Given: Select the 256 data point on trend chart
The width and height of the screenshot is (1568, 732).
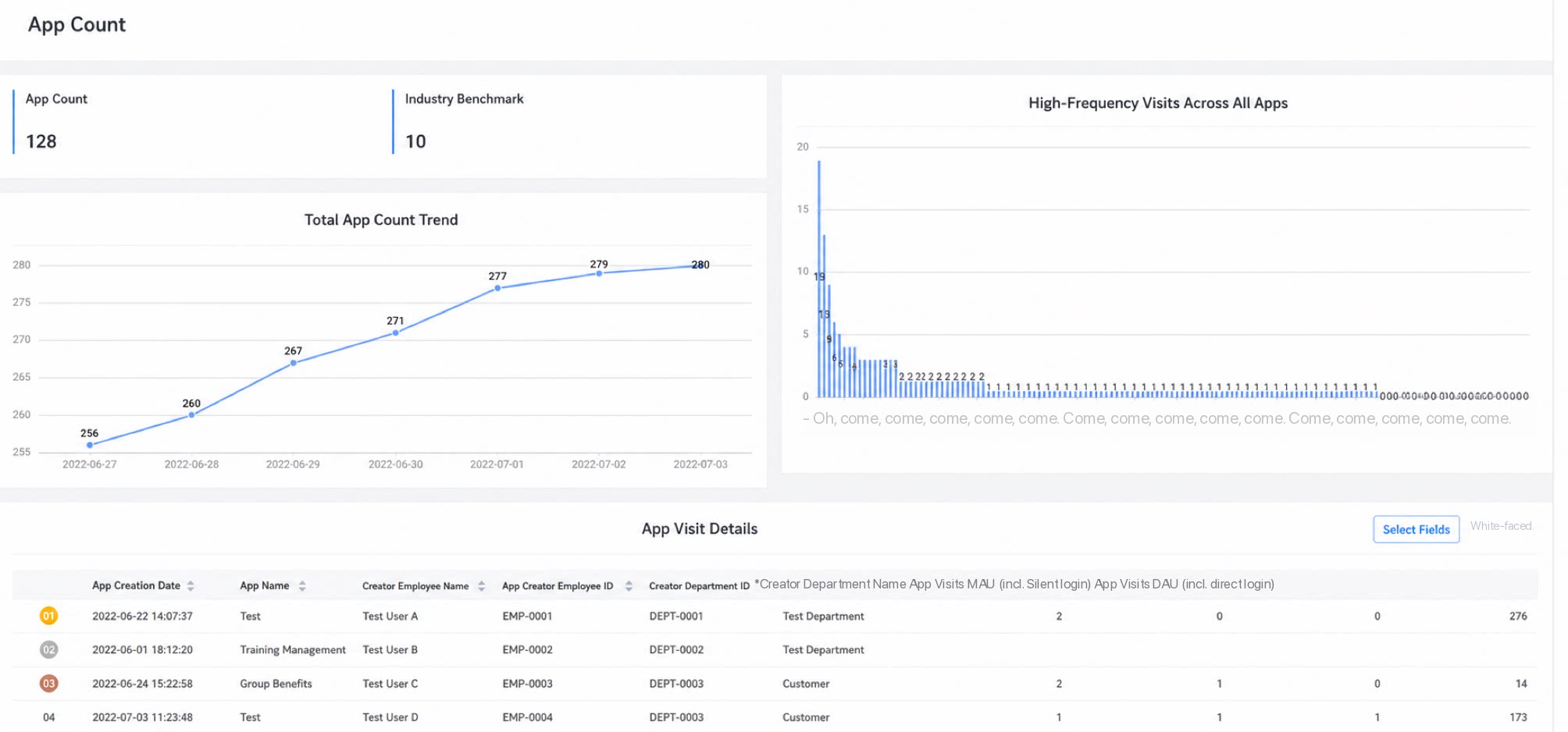Looking at the screenshot, I should coord(90,445).
